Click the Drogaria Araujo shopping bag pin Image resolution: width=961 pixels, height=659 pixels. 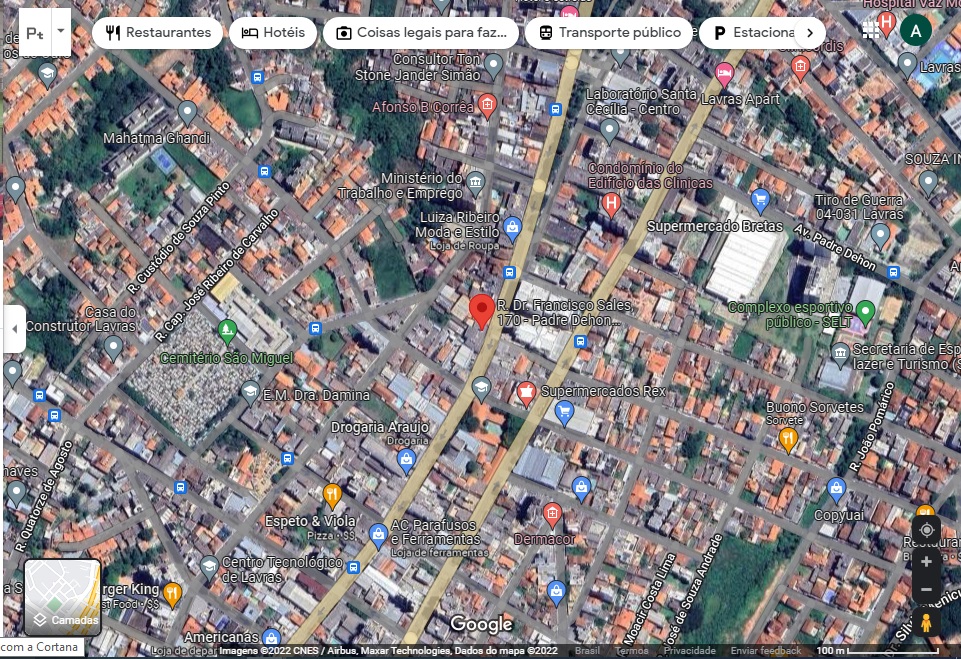pyautogui.click(x=406, y=461)
